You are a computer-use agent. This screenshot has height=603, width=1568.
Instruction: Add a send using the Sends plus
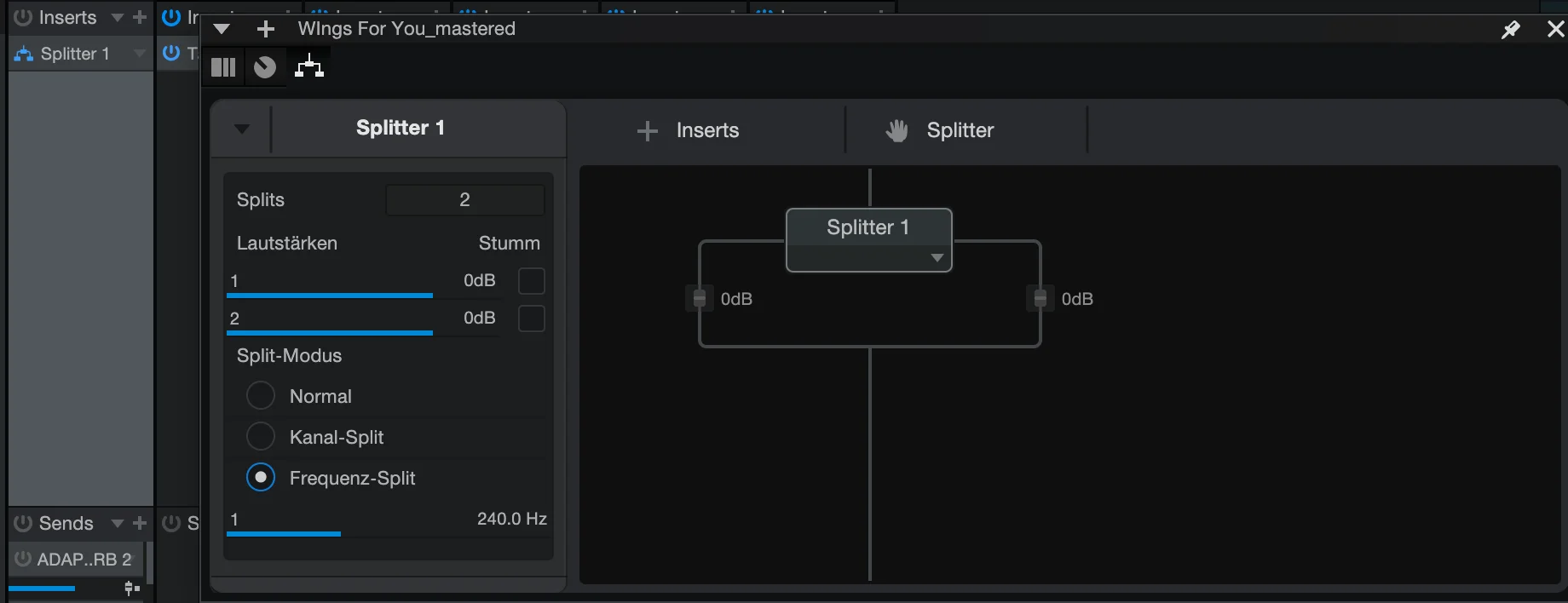coord(140,523)
